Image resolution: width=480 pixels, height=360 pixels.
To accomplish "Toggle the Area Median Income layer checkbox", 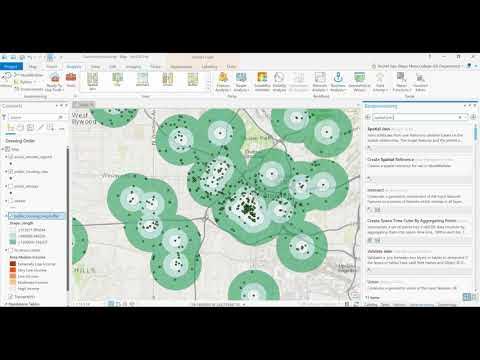I will [11, 250].
